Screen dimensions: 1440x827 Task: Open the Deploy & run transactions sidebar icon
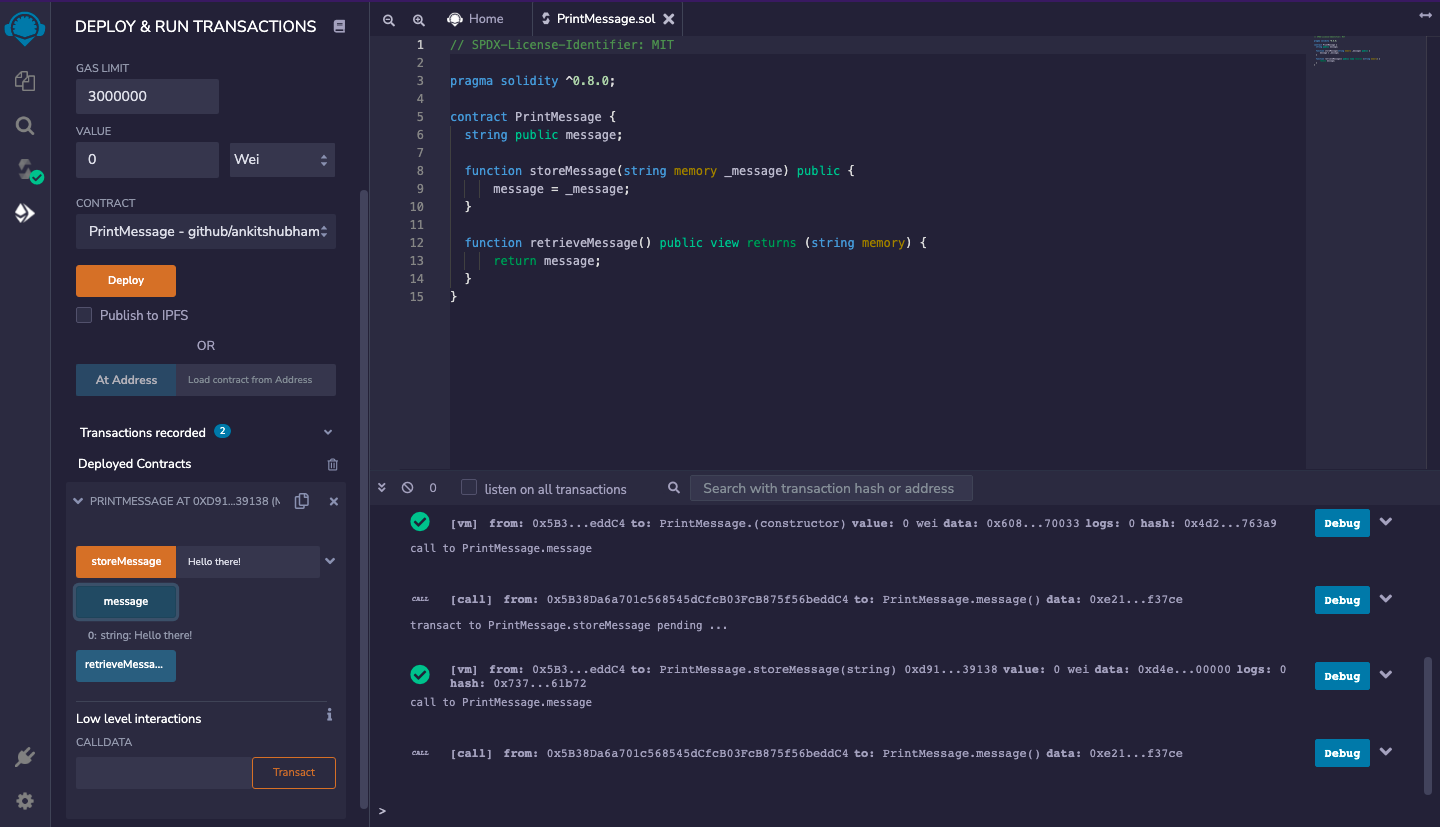click(x=25, y=213)
